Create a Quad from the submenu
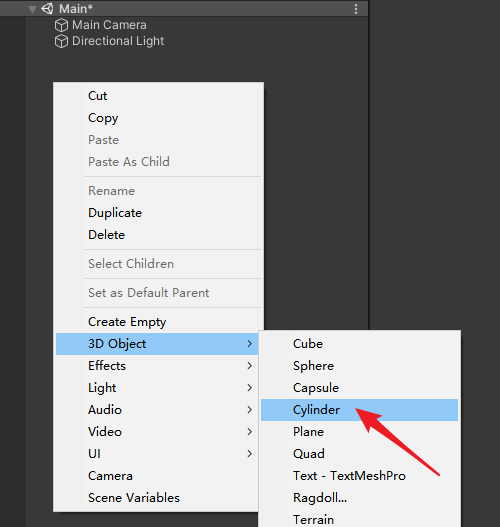500x527 pixels. tap(360, 454)
